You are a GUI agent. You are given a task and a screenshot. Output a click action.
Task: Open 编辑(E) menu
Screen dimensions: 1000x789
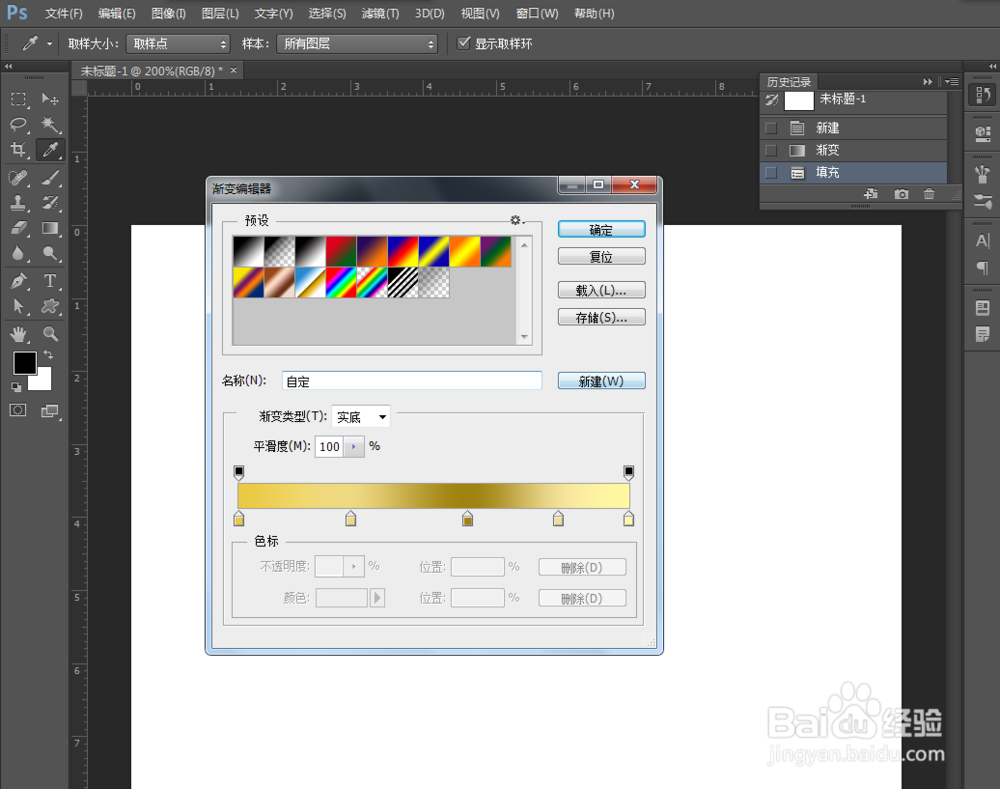117,13
